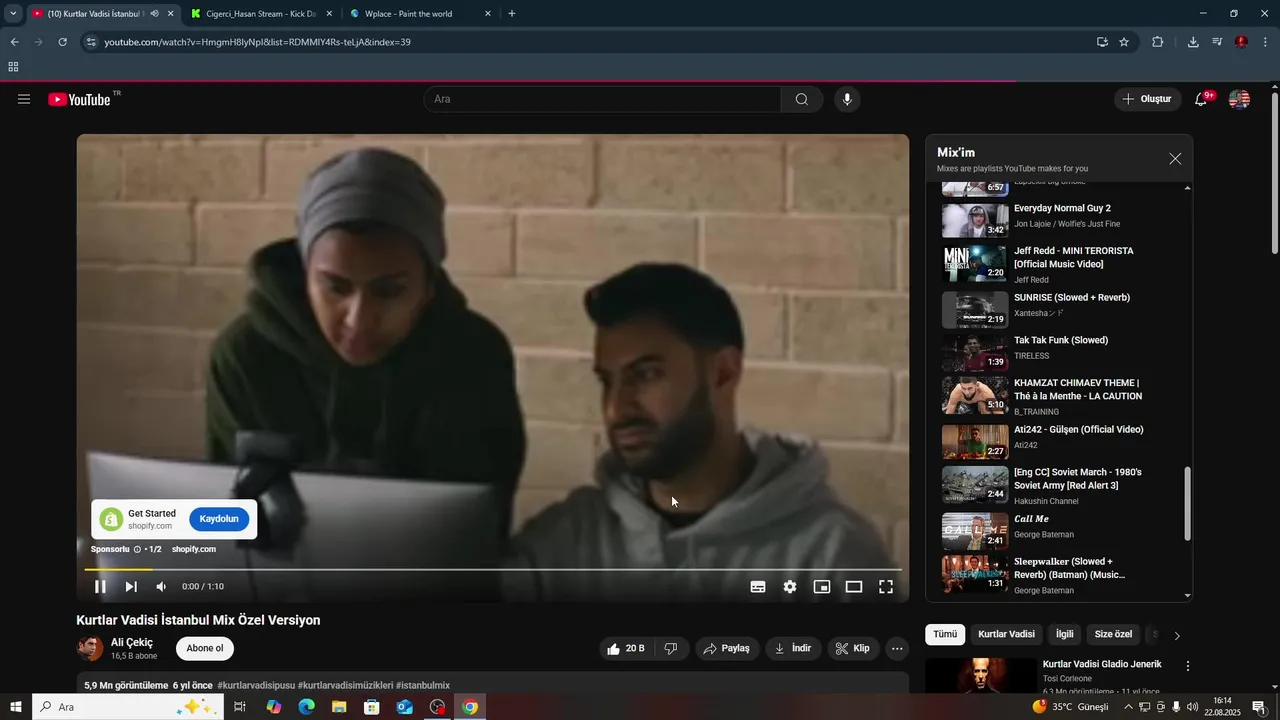This screenshot has height=720, width=1280.
Task: Pause the video
Action: pyautogui.click(x=100, y=587)
